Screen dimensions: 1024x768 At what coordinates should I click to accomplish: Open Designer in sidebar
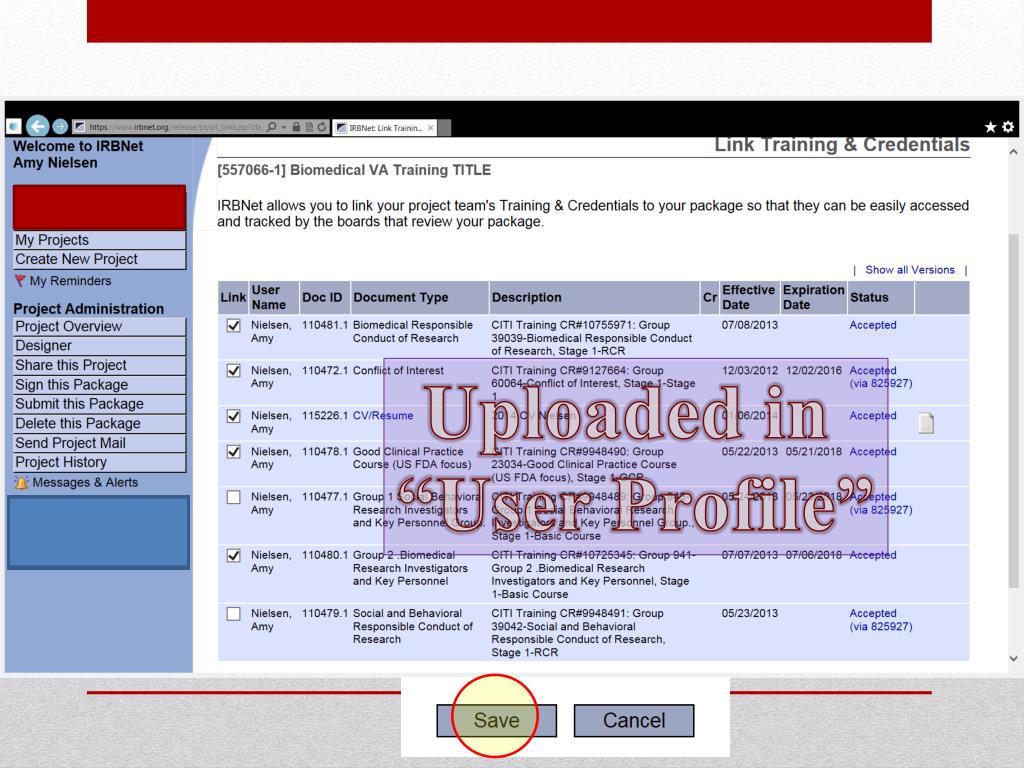point(100,345)
